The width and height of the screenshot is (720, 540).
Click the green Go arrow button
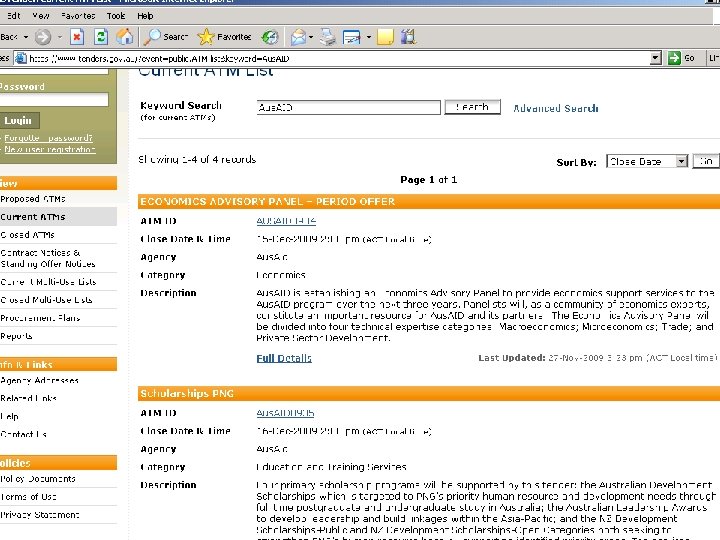[x=681, y=58]
